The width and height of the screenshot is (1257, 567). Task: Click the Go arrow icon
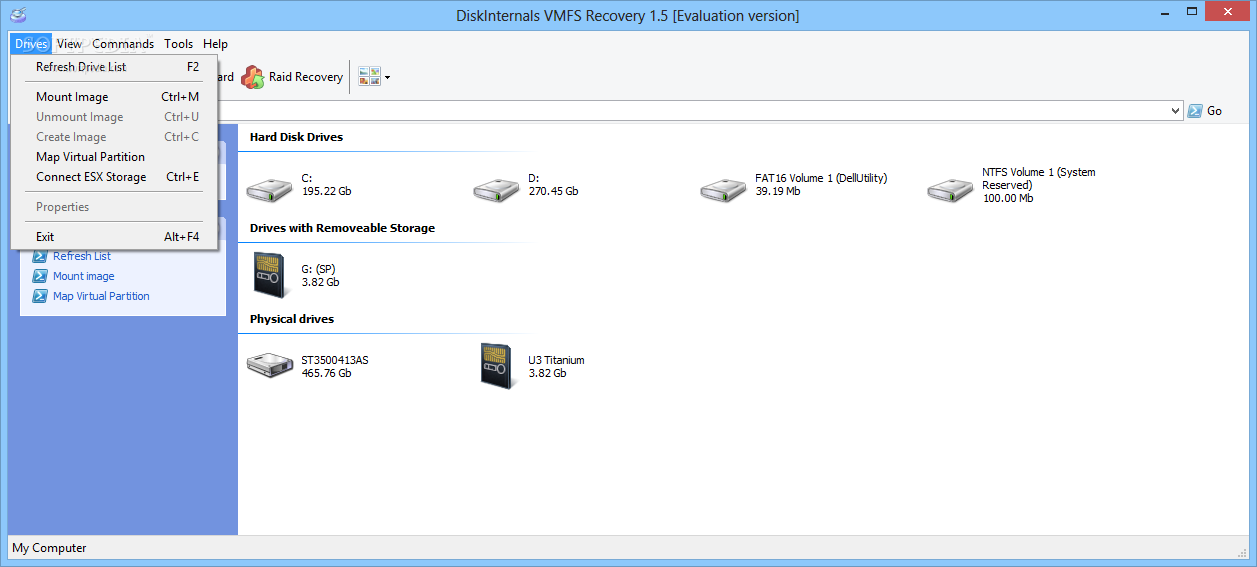[1194, 111]
